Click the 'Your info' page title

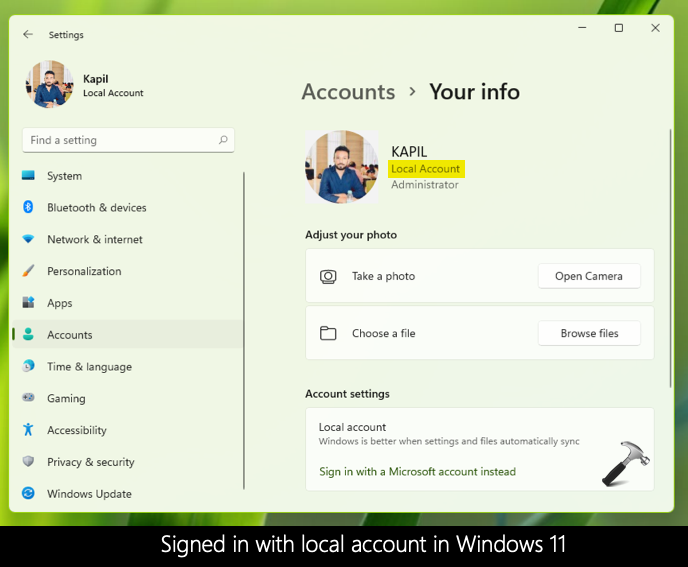474,92
